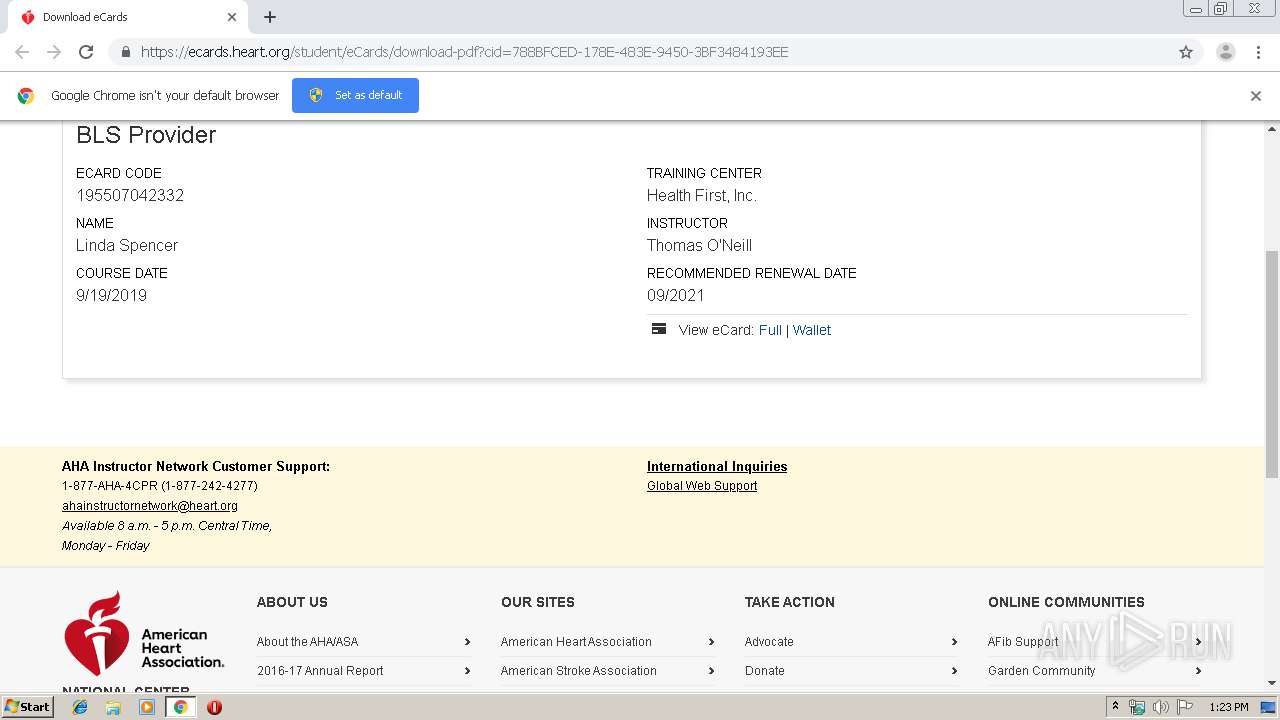This screenshot has height=720, width=1280.
Task: Click the 1:23 PM system clock
Action: click(x=1229, y=707)
